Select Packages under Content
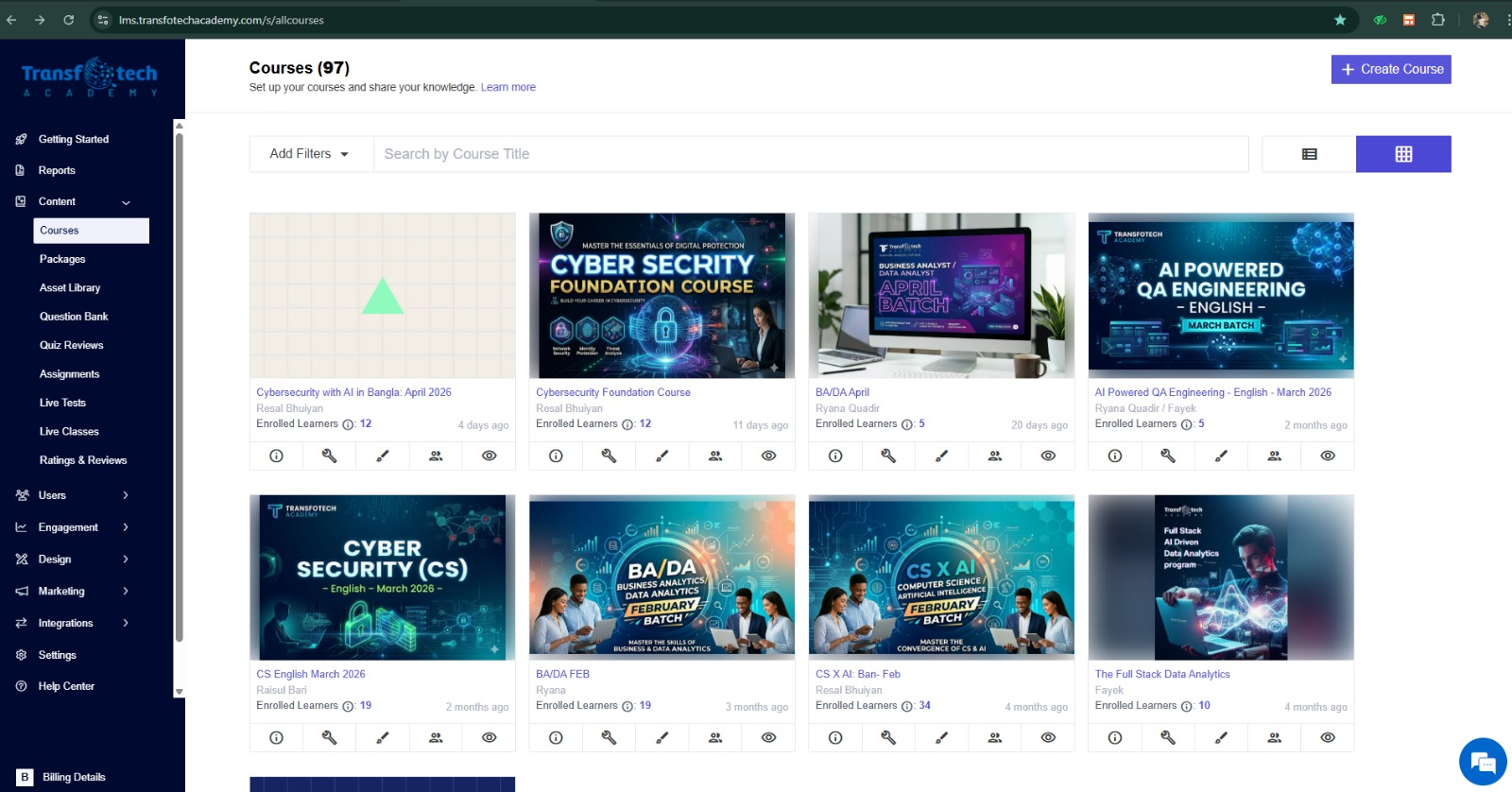1512x792 pixels. coord(62,259)
